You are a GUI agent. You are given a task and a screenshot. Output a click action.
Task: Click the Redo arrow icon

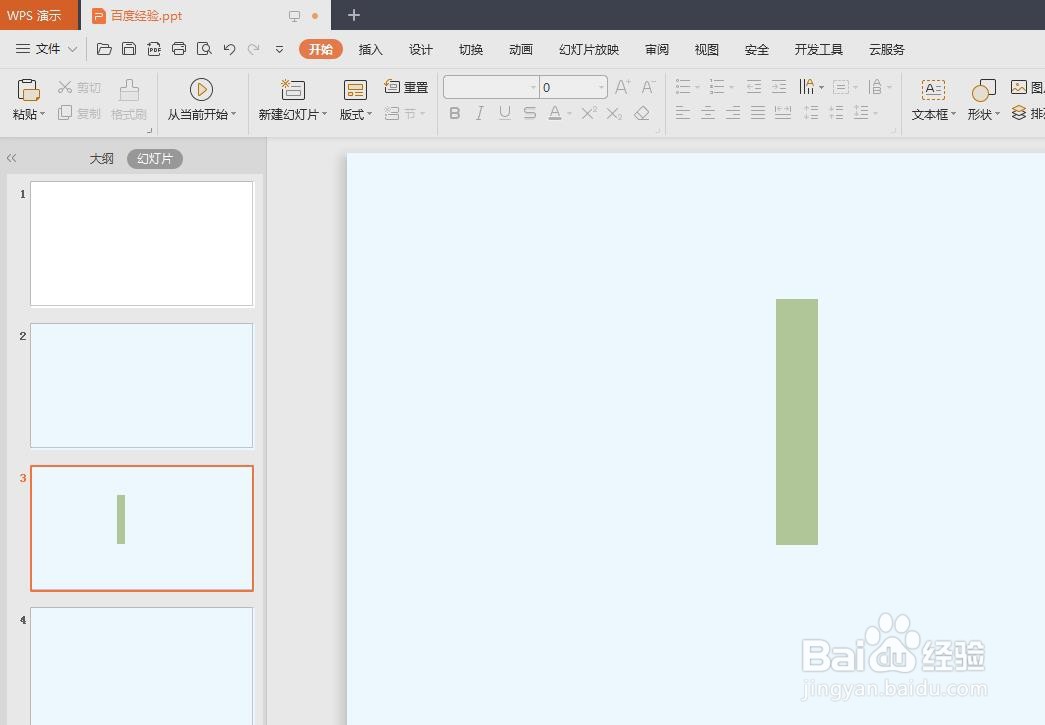pos(253,49)
